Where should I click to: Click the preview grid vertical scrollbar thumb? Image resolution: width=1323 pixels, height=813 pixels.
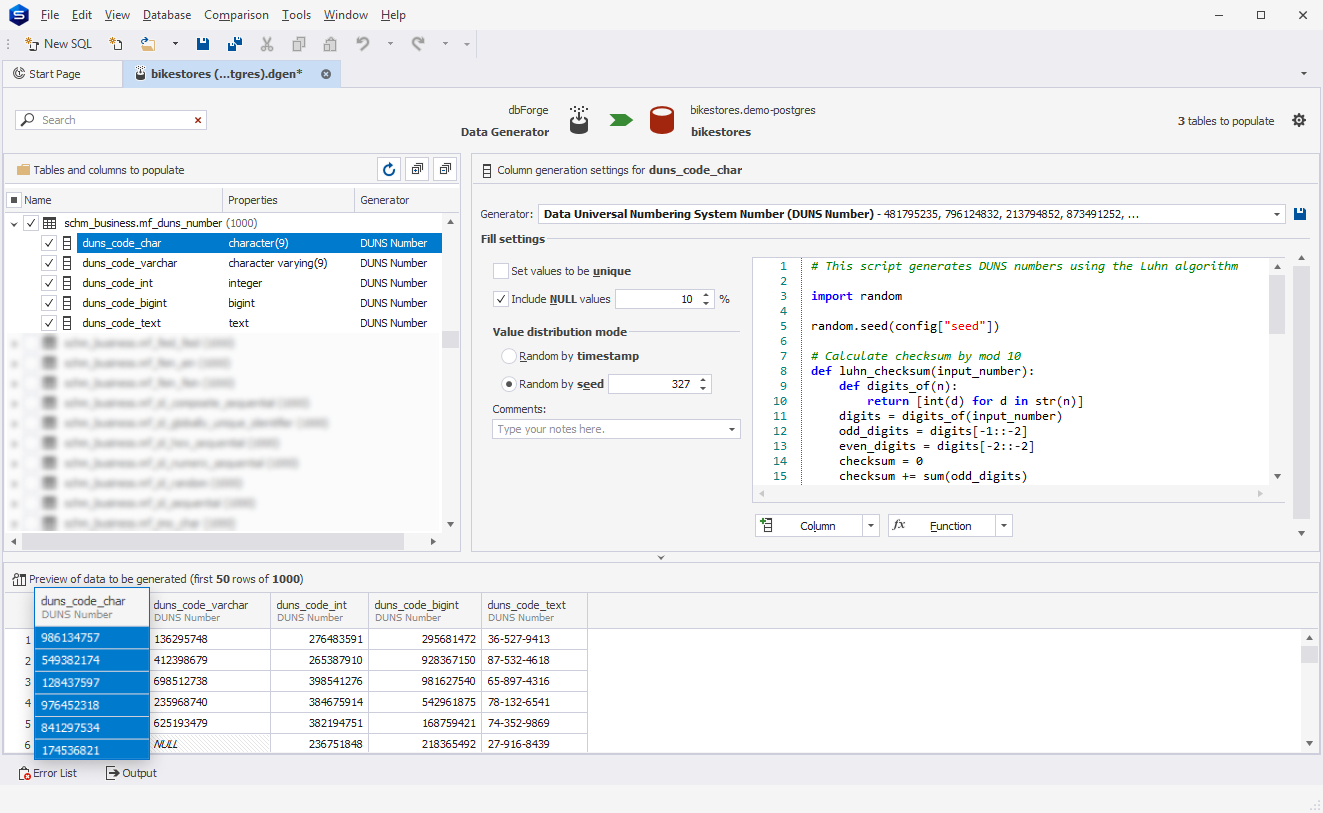(x=1309, y=654)
